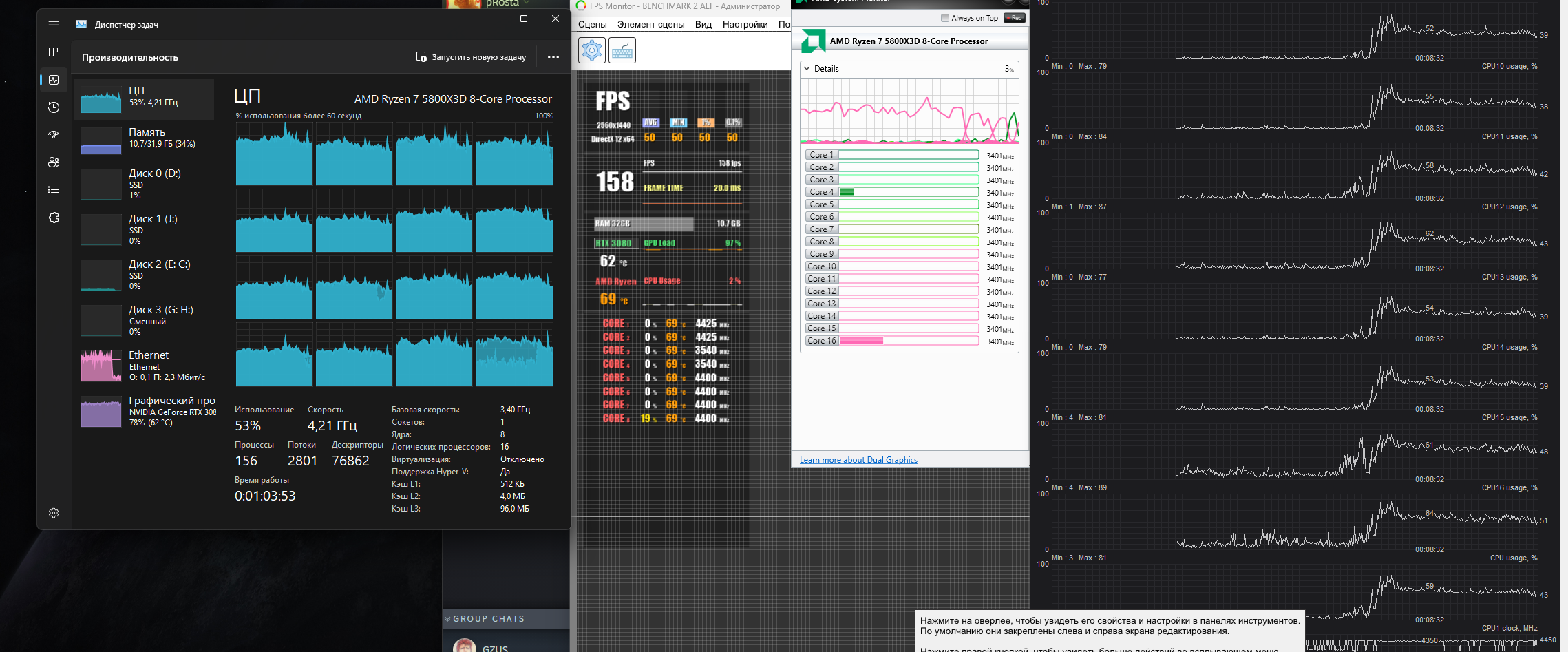Click handles count value 76862

[351, 461]
